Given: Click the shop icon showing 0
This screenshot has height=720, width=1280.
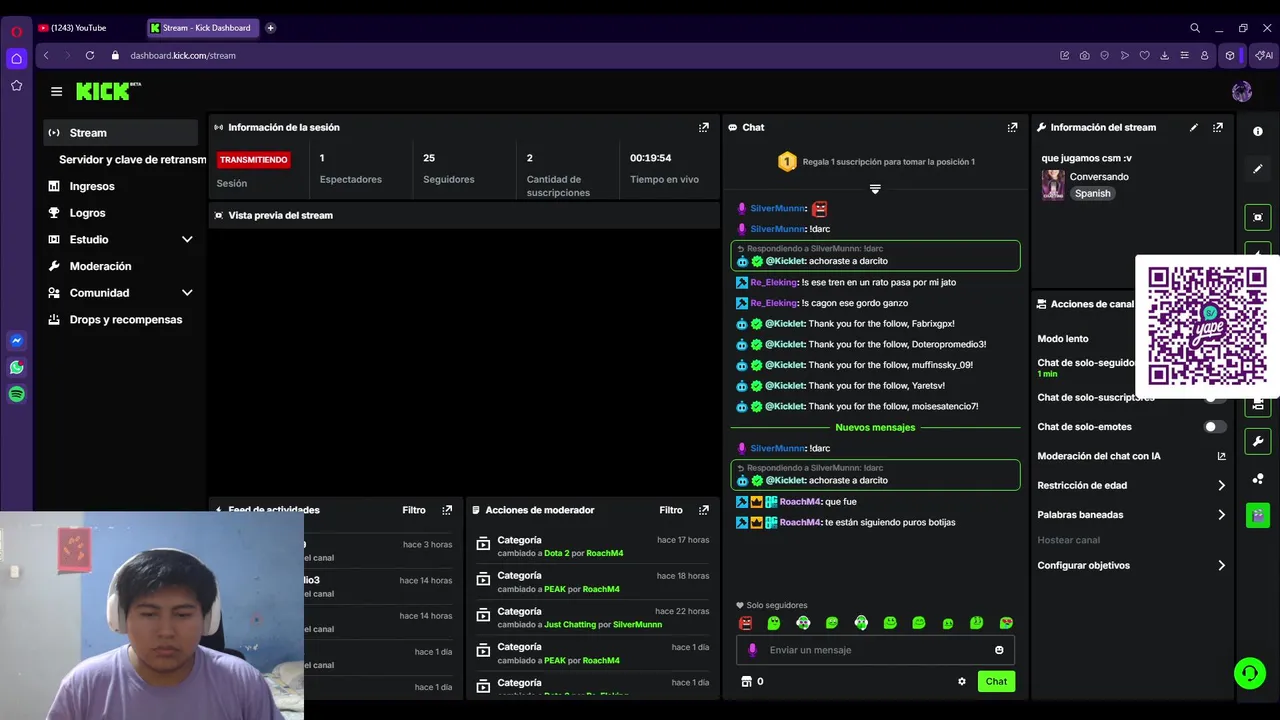Looking at the screenshot, I should click(752, 681).
